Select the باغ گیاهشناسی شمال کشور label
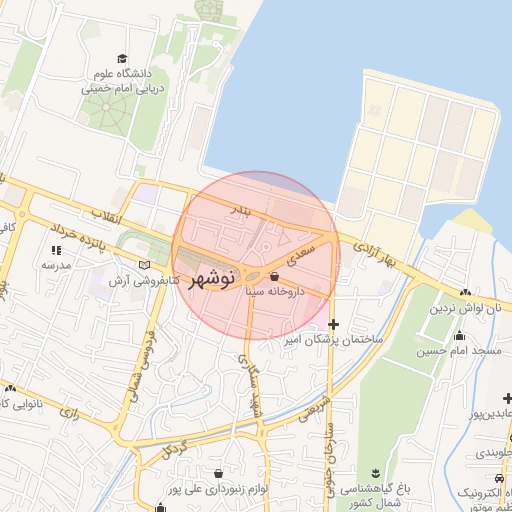Viewport: 512px width, 512px height. coord(375,496)
